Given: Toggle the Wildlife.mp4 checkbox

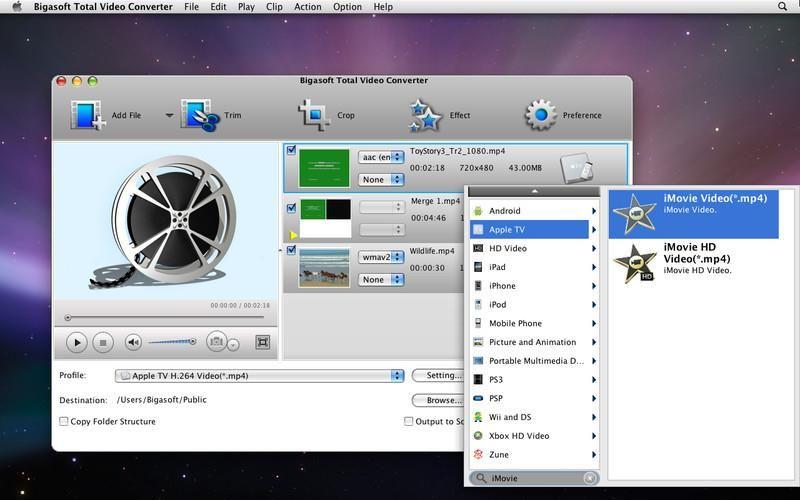Looking at the screenshot, I should pos(291,251).
